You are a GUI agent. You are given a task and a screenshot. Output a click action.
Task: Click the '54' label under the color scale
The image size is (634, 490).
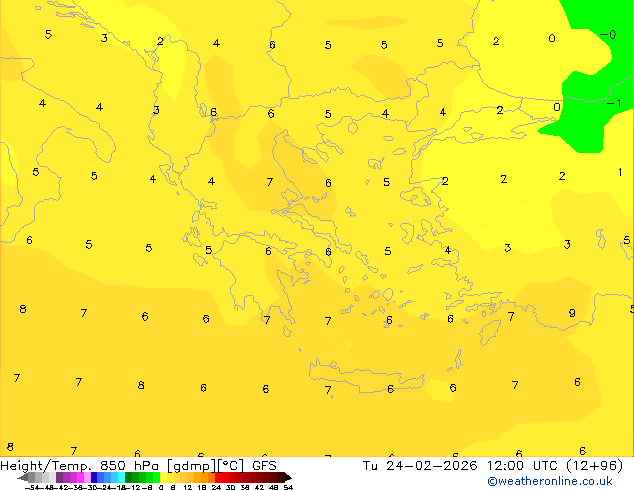[x=288, y=487]
